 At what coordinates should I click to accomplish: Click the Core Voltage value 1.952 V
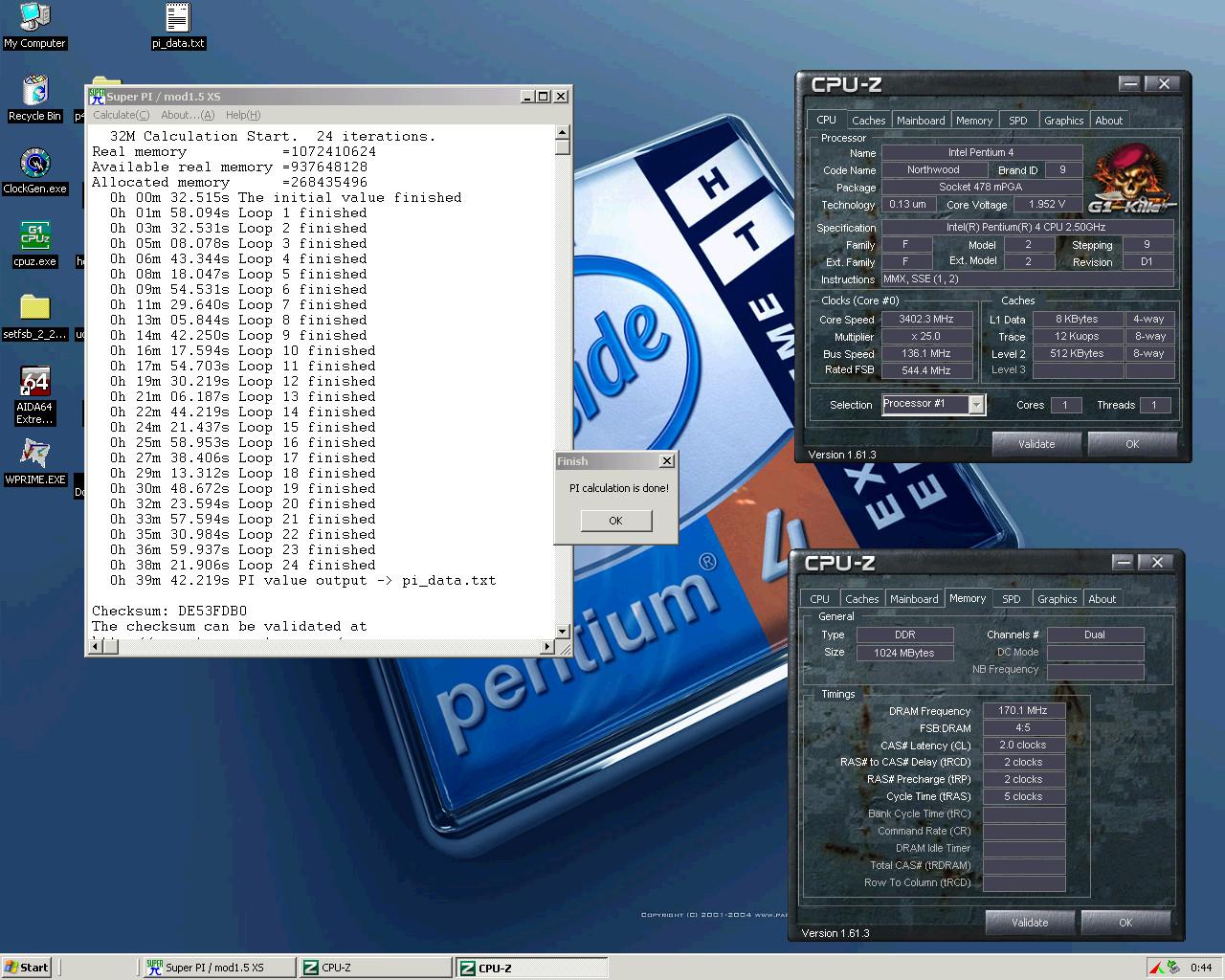point(1046,205)
